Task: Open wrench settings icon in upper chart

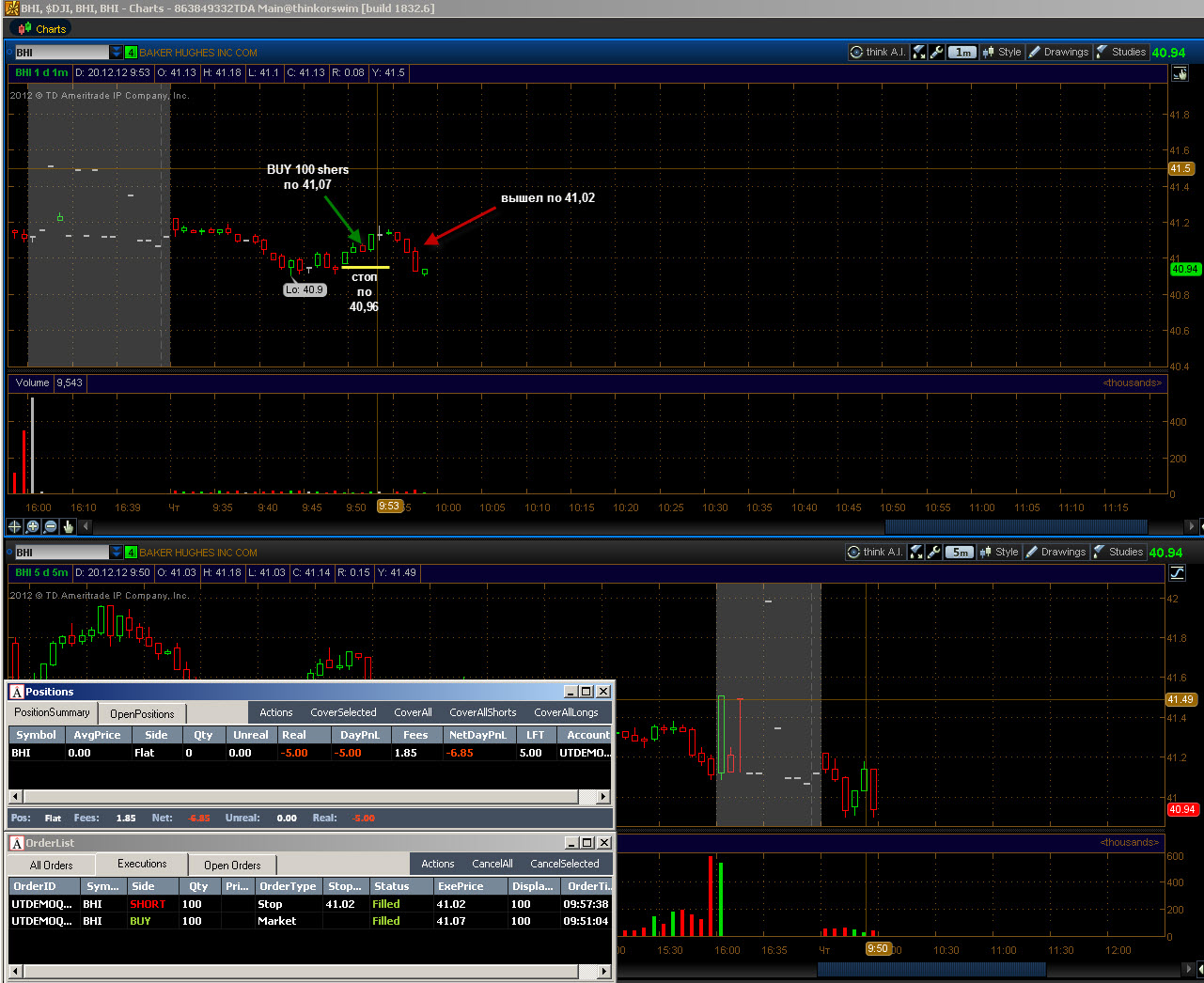Action: click(937, 53)
